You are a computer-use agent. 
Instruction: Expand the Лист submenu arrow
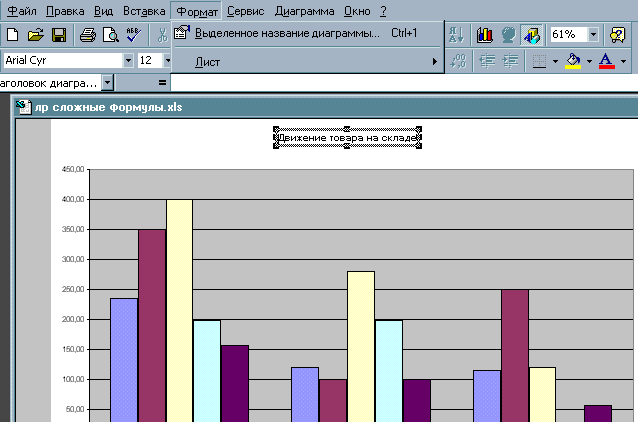click(435, 62)
